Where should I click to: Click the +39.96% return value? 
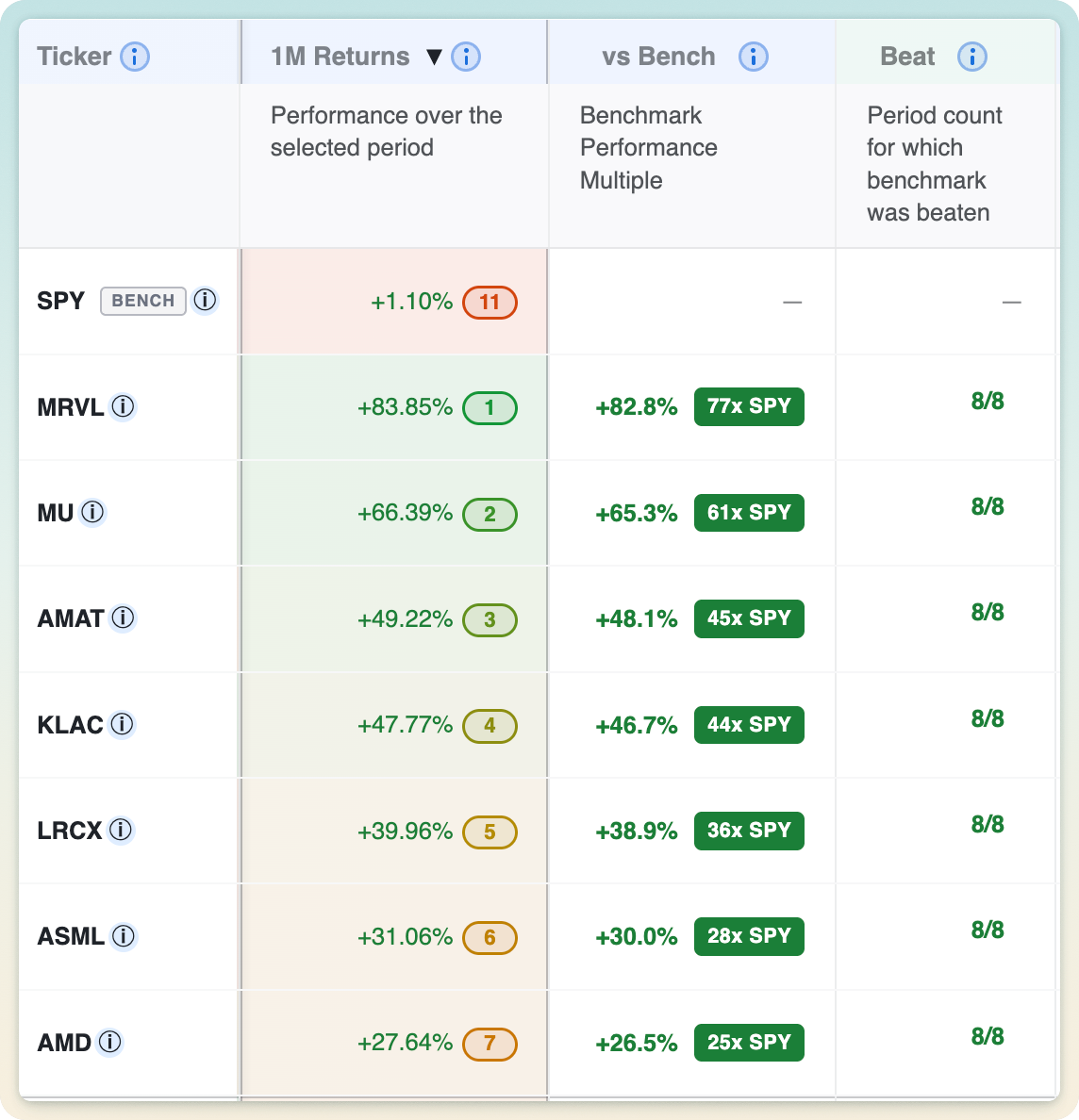point(406,832)
